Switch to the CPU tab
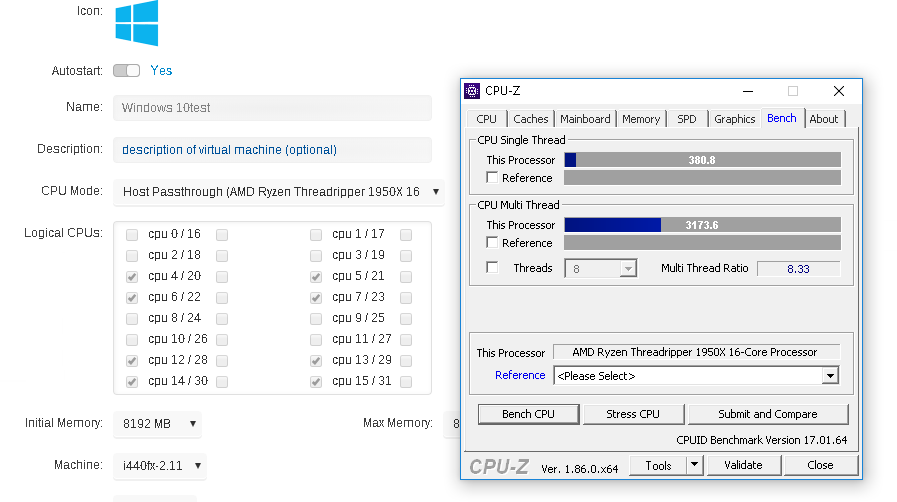Viewport: 897px width, 502px height. pos(486,119)
